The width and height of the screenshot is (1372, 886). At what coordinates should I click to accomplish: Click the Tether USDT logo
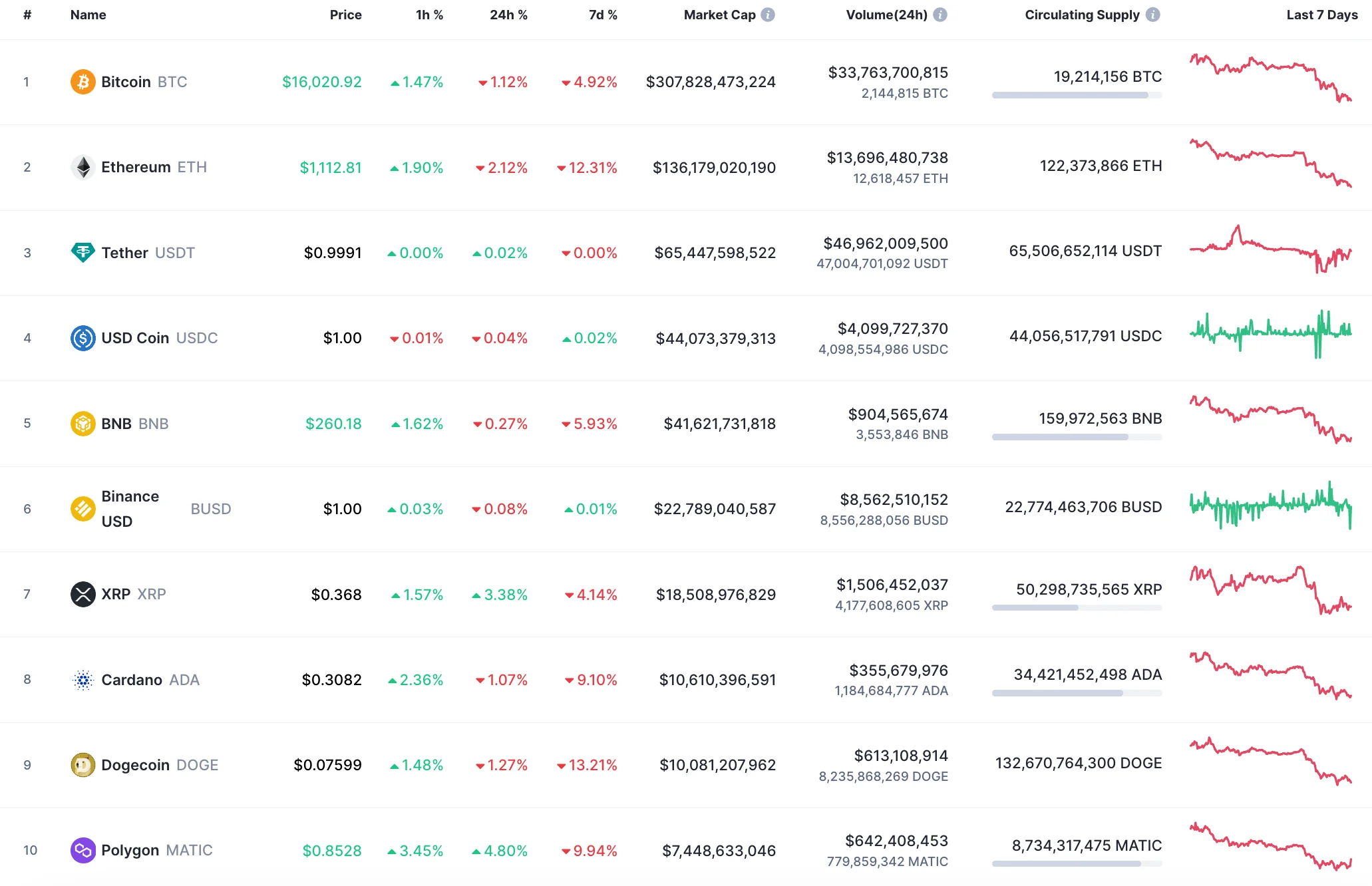83,253
